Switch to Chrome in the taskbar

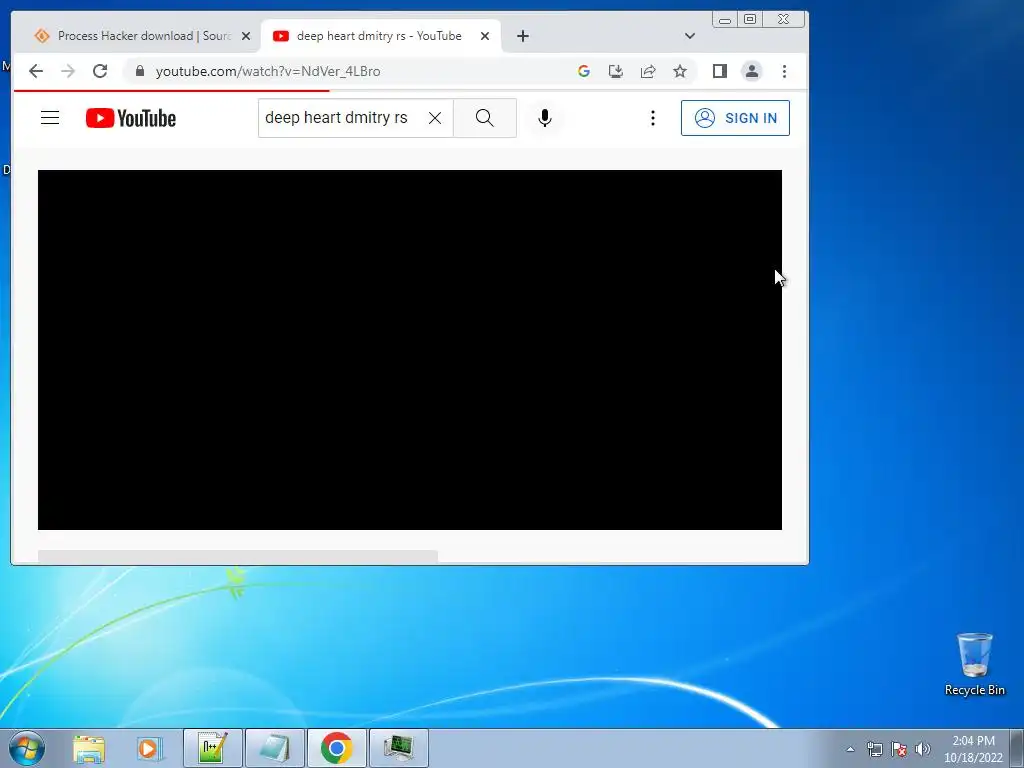(x=337, y=748)
